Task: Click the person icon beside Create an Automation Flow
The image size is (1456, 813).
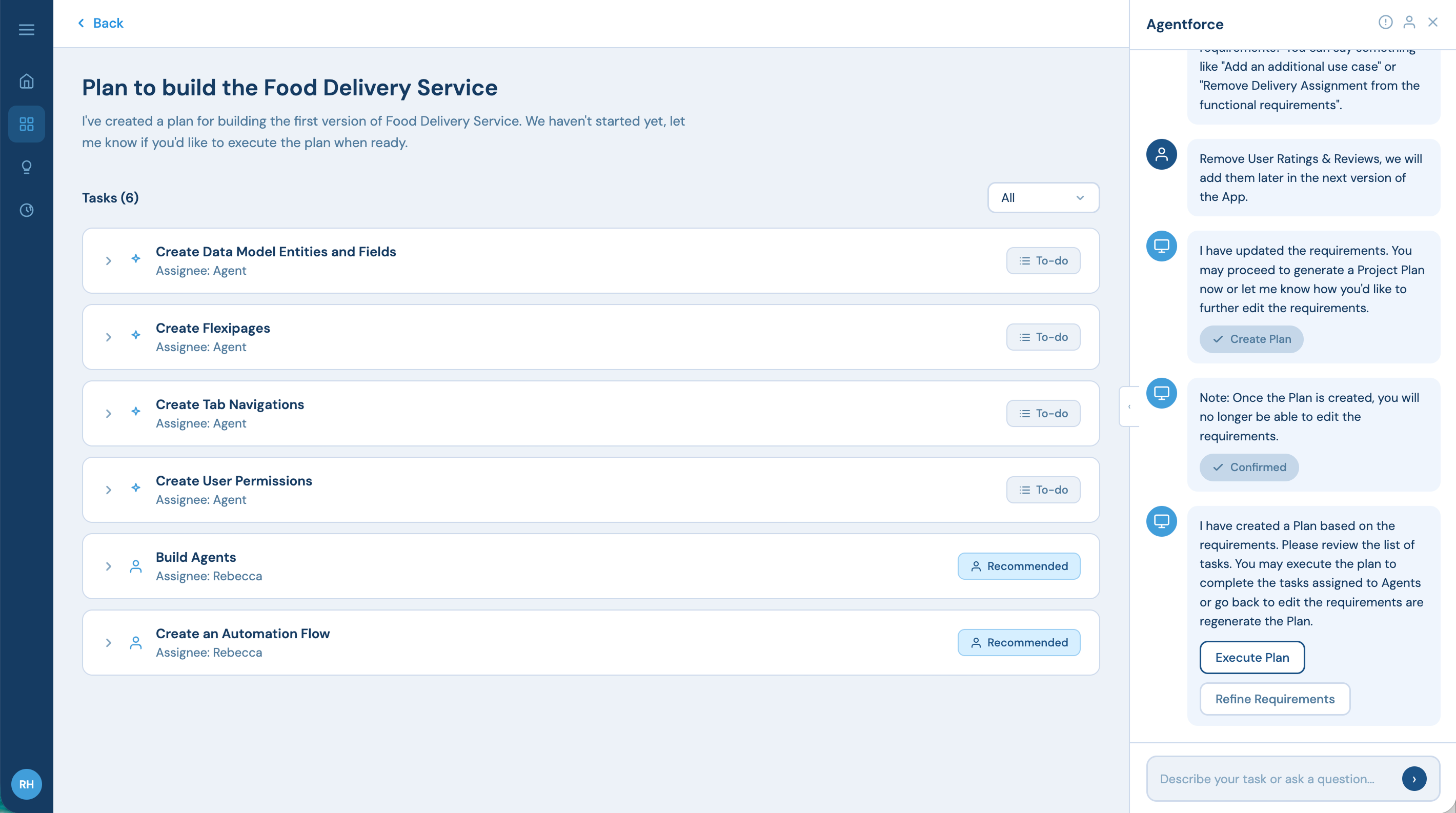Action: (x=136, y=642)
